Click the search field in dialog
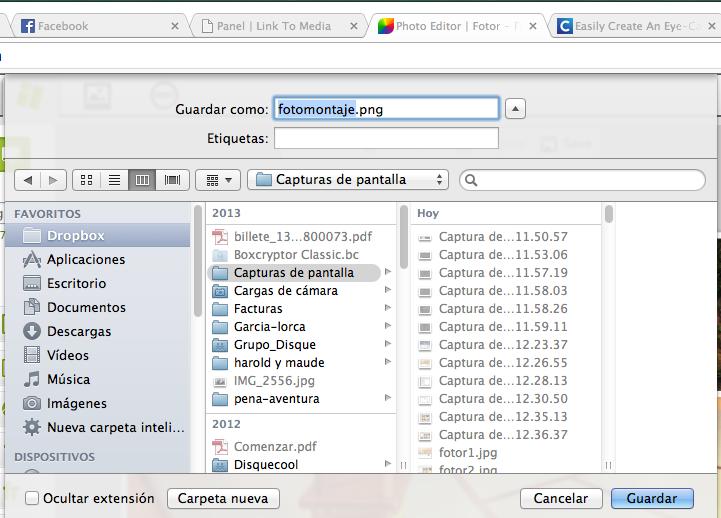Image resolution: width=721 pixels, height=518 pixels. coord(588,180)
